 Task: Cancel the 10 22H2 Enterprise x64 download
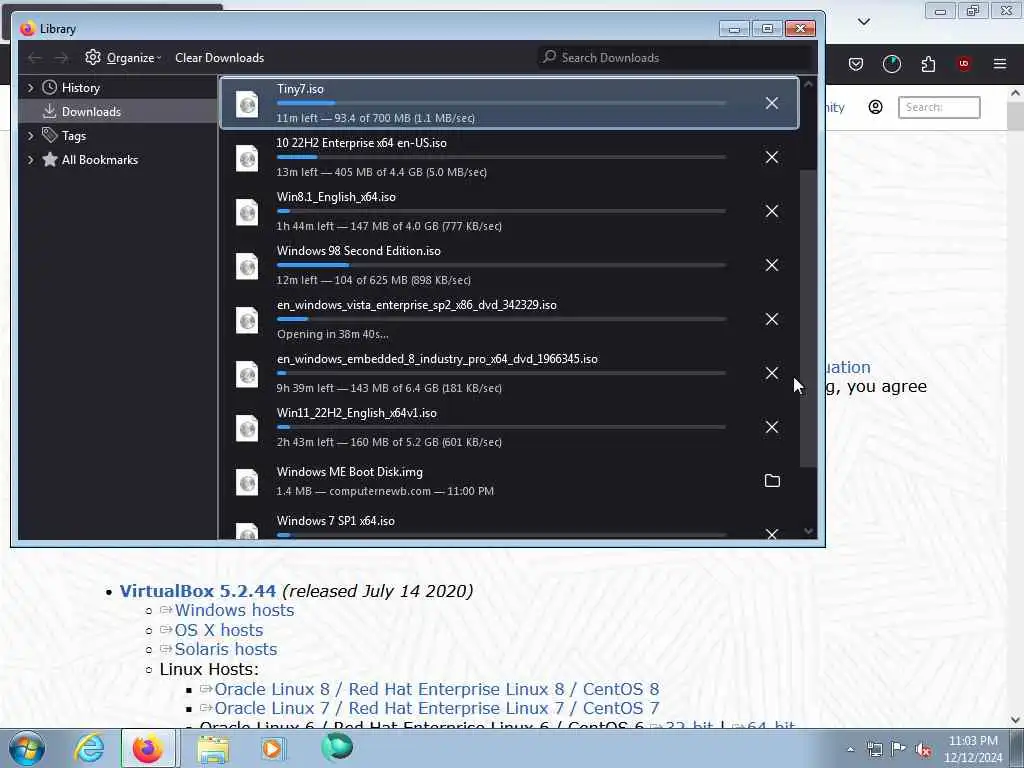pos(771,157)
